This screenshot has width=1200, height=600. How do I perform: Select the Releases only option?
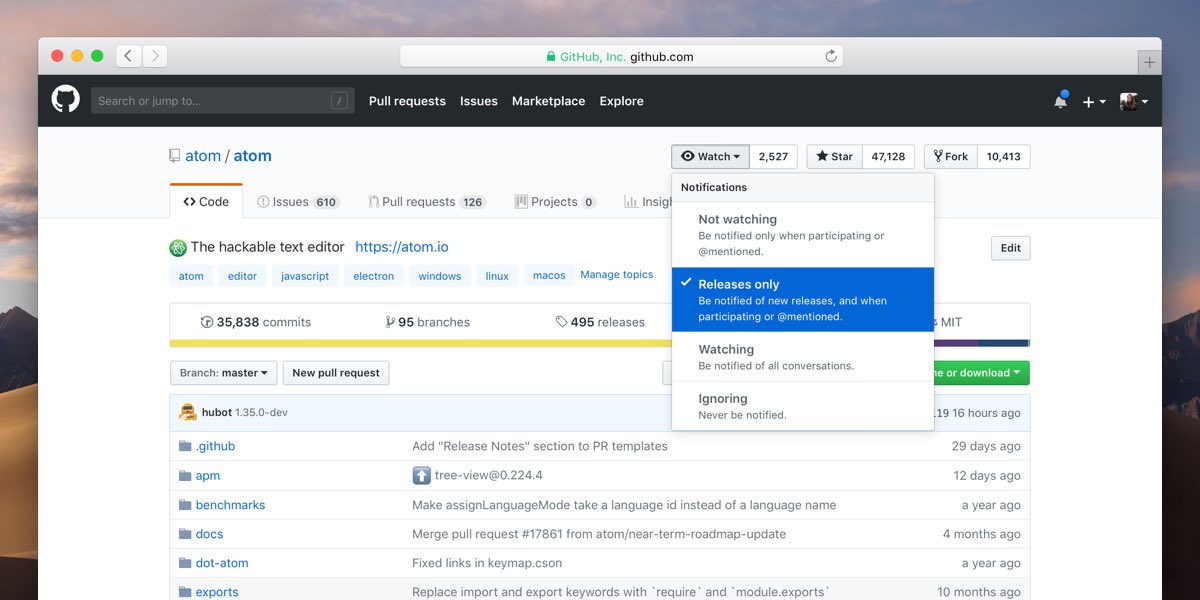point(803,299)
